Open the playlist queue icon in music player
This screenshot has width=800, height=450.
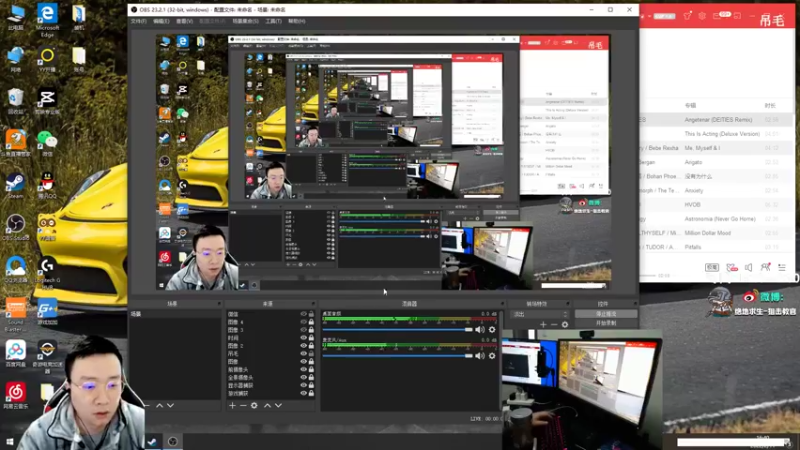click(782, 267)
